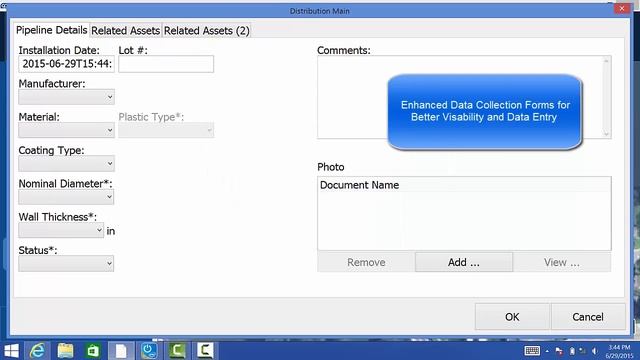640x360 pixels.
Task: Open File Explorer from the taskbar
Action: click(65, 351)
